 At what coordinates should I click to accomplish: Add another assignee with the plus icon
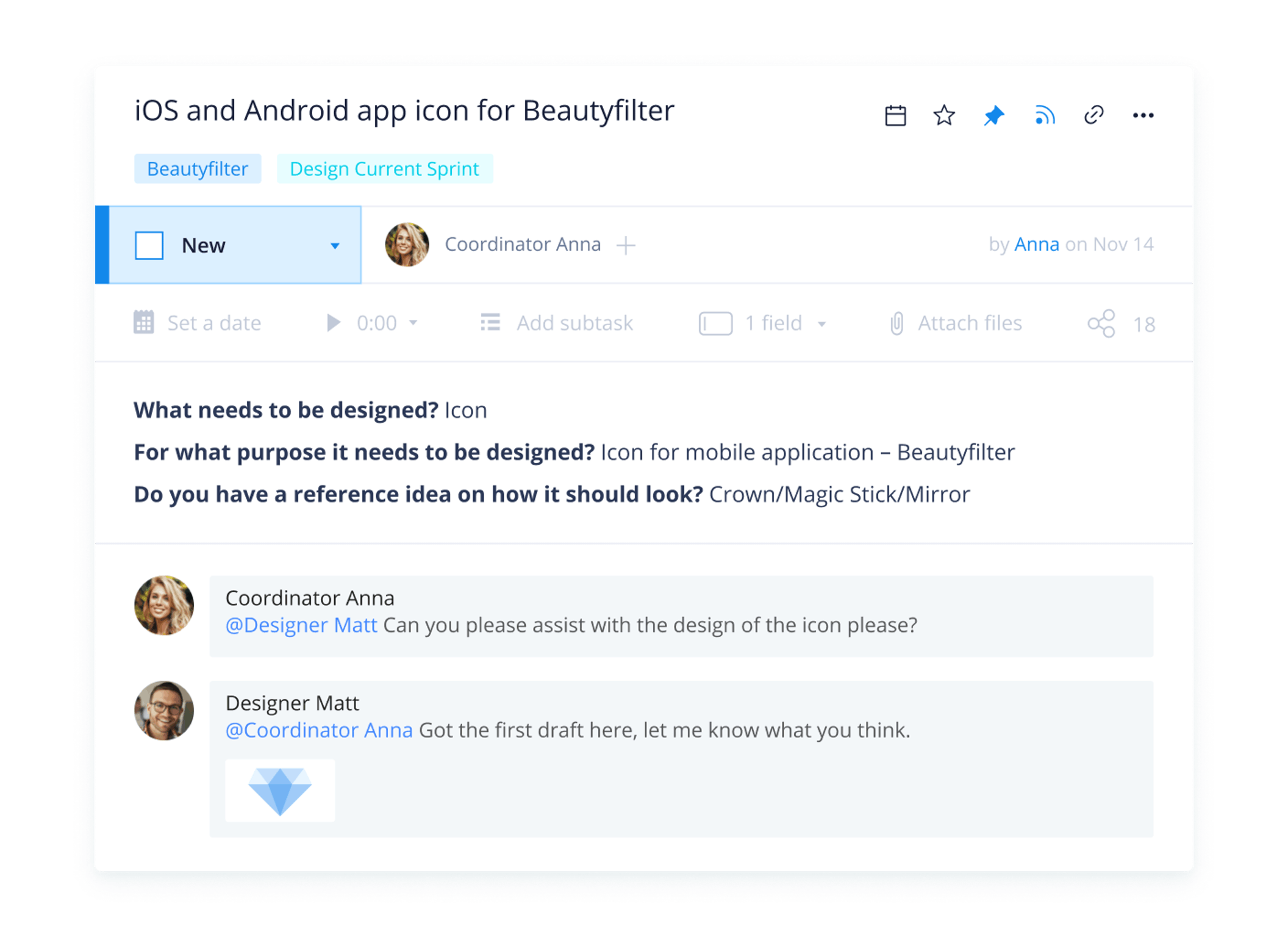point(626,245)
